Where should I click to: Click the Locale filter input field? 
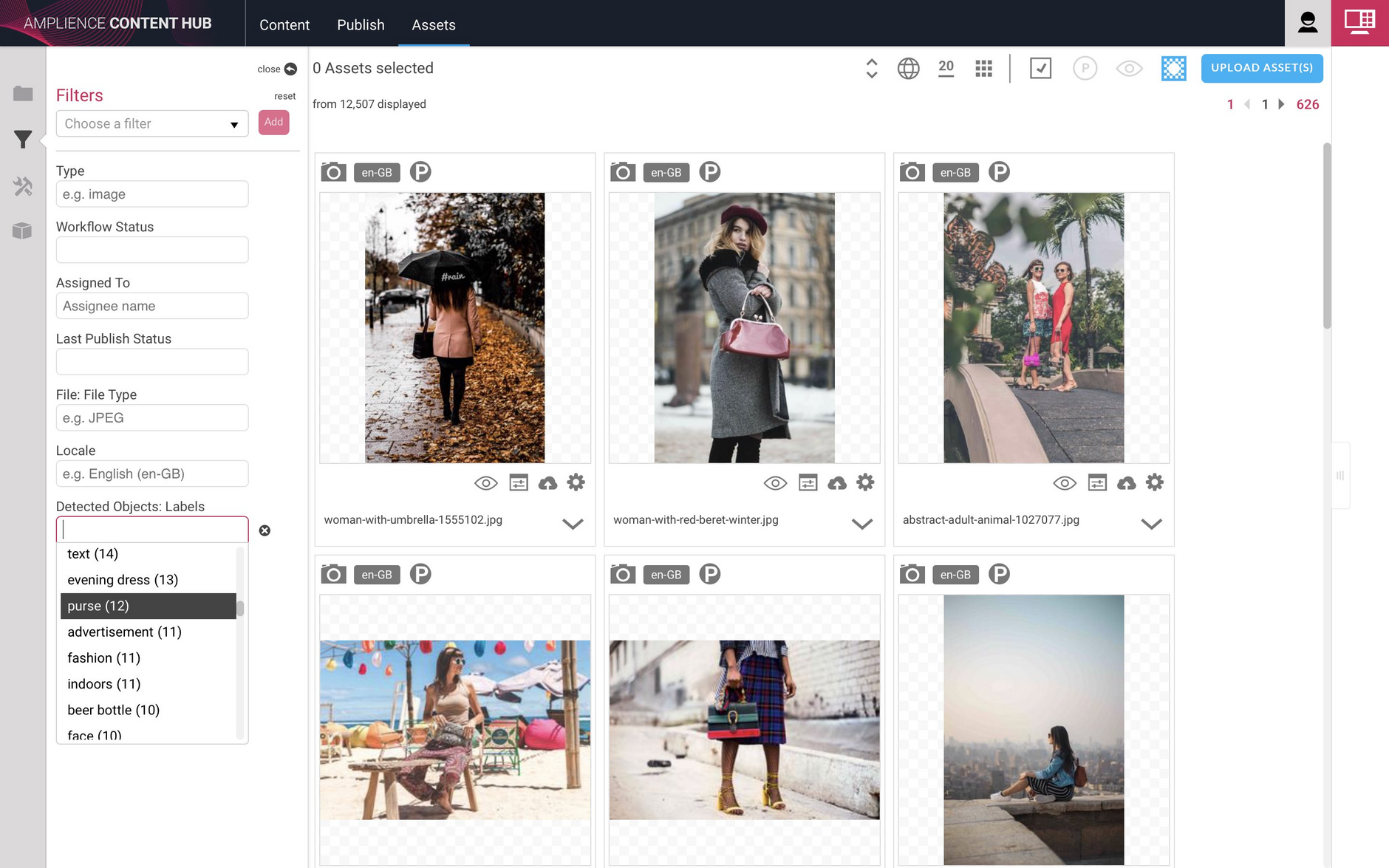tap(152, 474)
